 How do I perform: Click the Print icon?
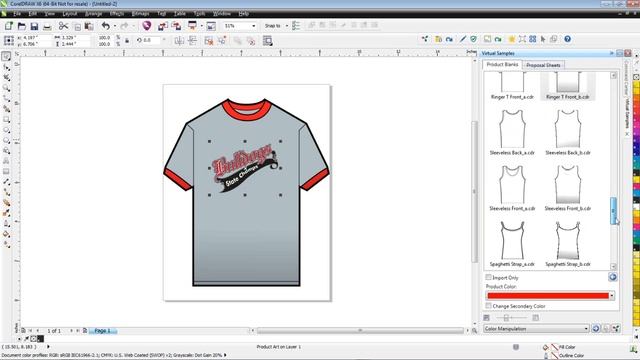(x=47, y=27)
